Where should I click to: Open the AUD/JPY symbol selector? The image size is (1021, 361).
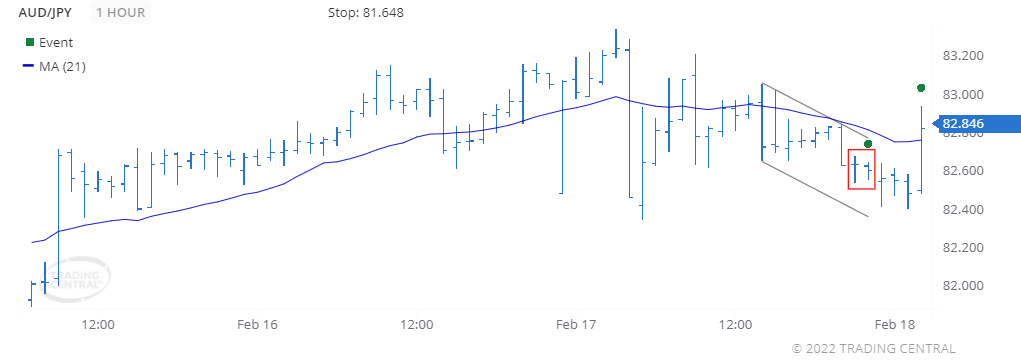[x=46, y=12]
